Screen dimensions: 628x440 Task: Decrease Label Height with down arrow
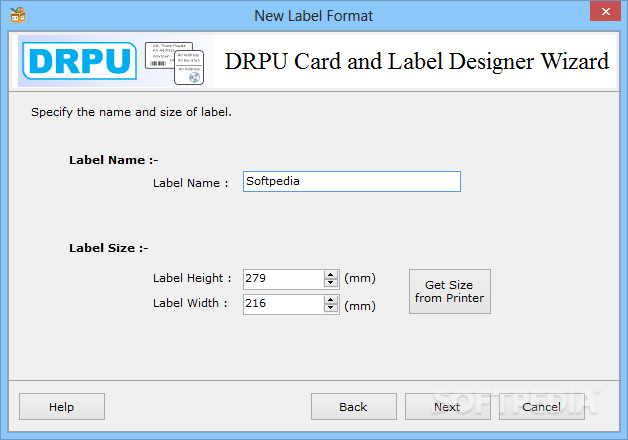(330, 283)
